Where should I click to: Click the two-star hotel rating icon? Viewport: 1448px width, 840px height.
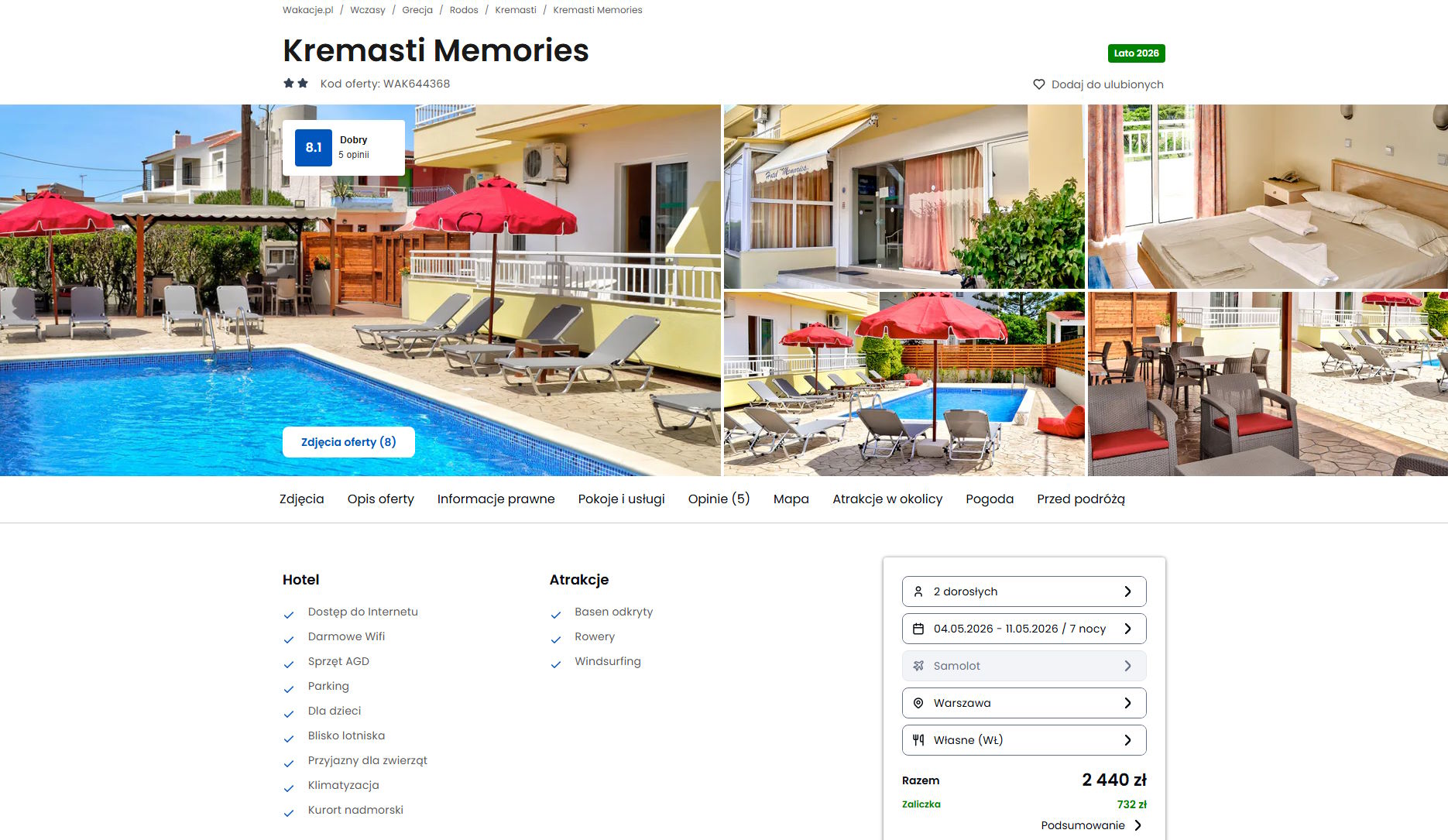pyautogui.click(x=296, y=83)
